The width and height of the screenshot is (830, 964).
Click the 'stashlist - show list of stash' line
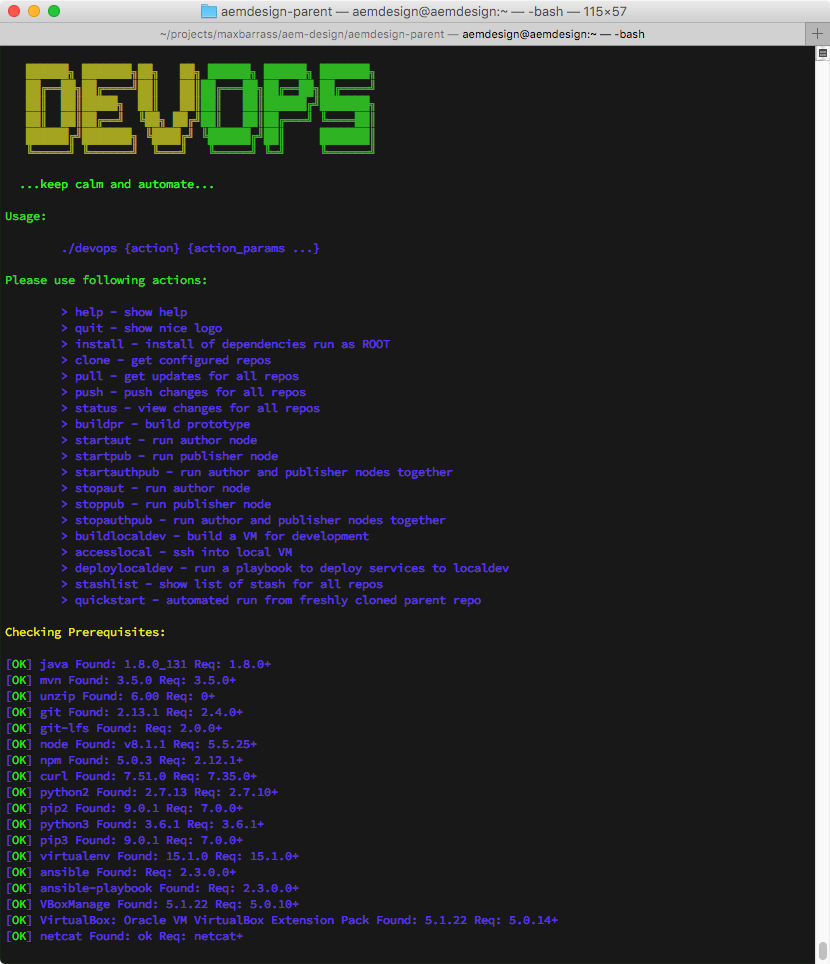222,584
